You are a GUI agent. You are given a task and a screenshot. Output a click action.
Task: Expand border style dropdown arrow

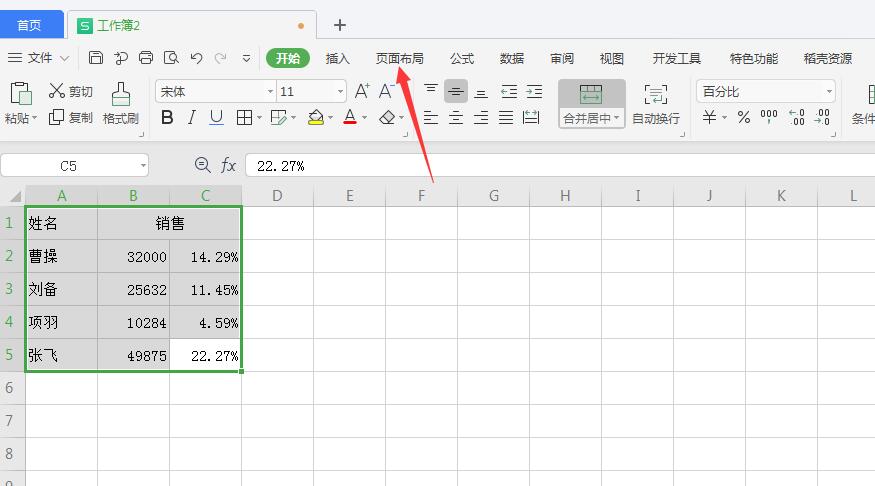click(259, 118)
